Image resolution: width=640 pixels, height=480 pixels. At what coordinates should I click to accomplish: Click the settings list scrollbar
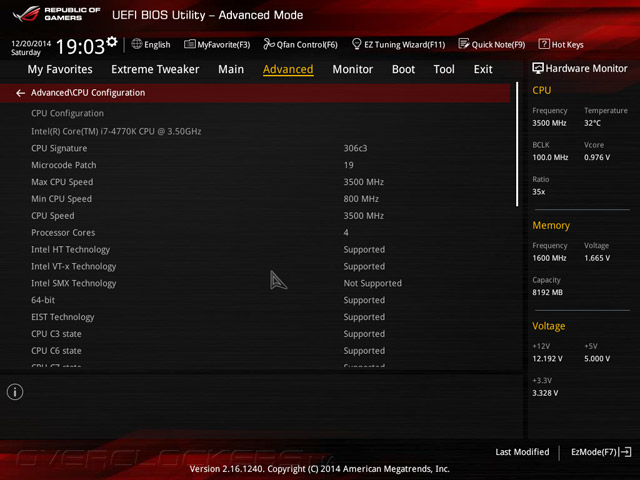point(517,144)
